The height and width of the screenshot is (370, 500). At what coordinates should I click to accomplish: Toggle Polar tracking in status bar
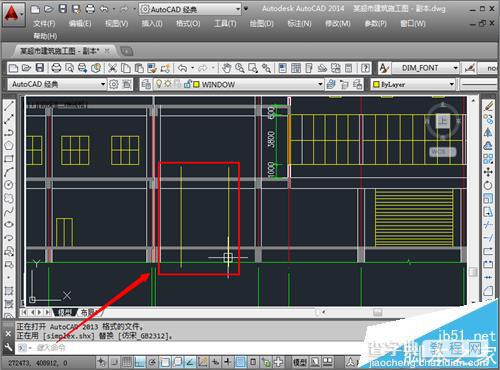[152, 362]
